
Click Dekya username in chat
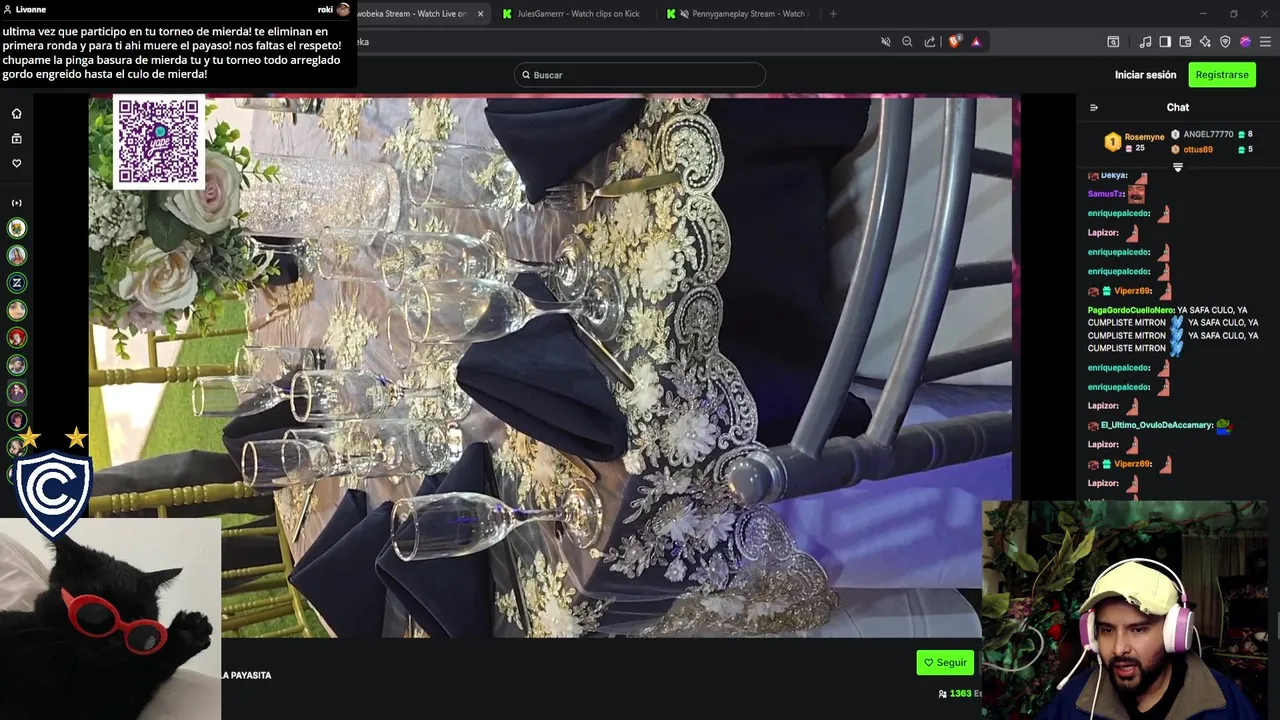point(1114,175)
